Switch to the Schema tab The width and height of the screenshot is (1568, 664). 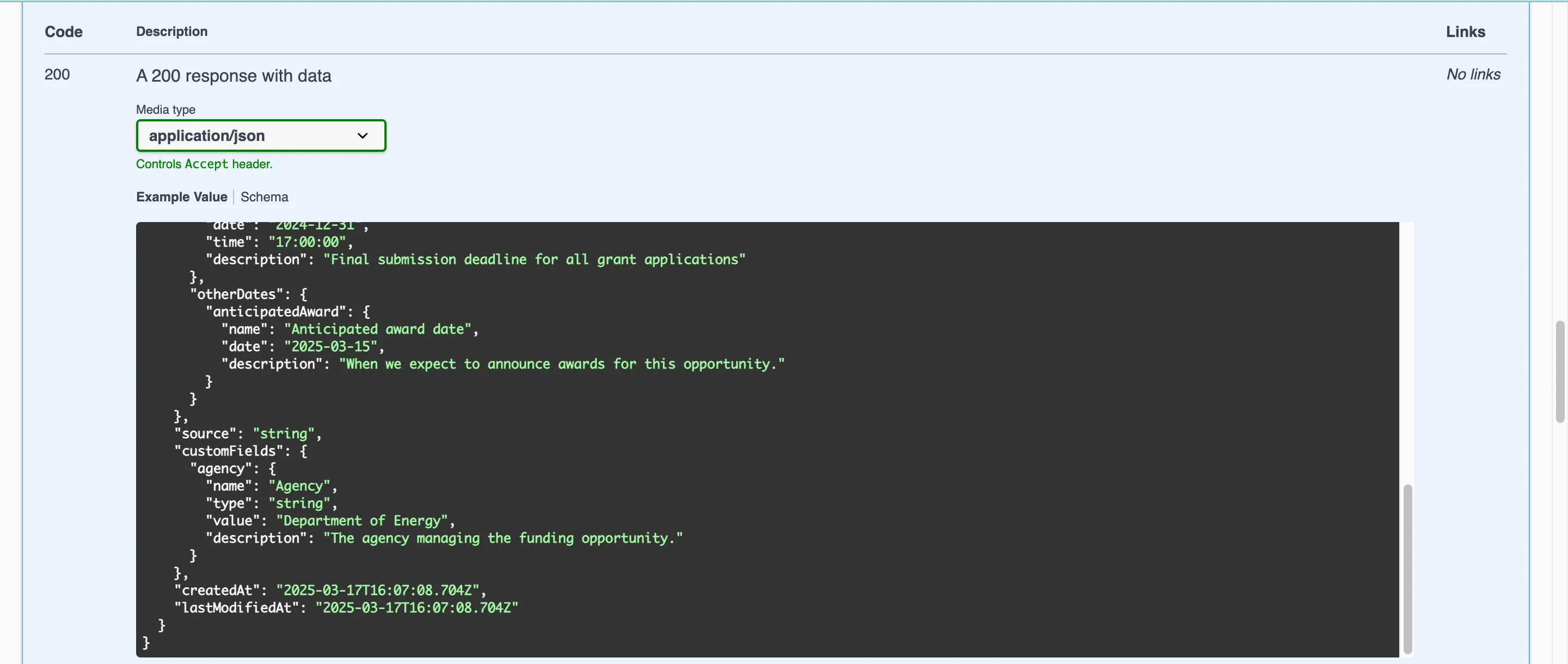[264, 196]
